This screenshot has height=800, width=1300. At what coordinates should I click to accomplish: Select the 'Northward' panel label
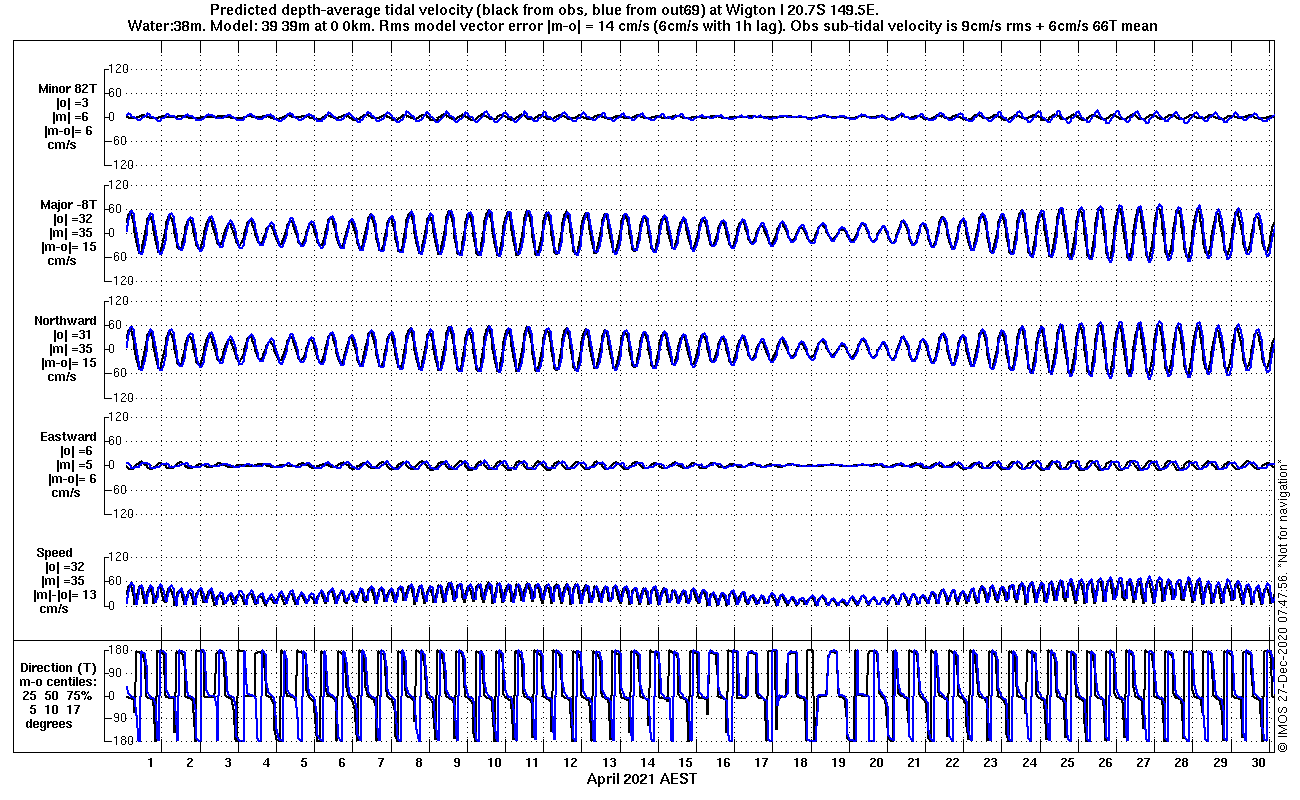click(x=65, y=321)
